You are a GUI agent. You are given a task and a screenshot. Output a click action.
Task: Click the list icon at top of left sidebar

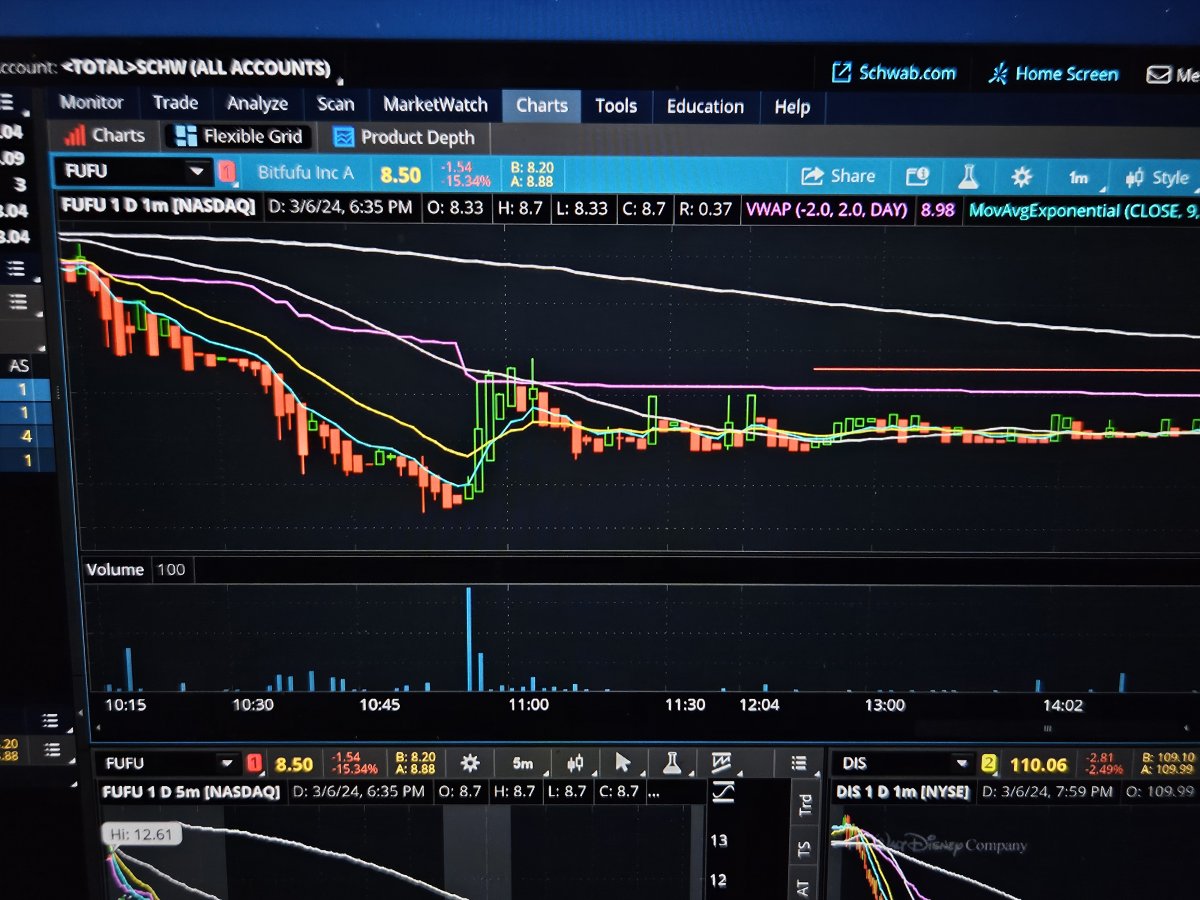(6, 101)
